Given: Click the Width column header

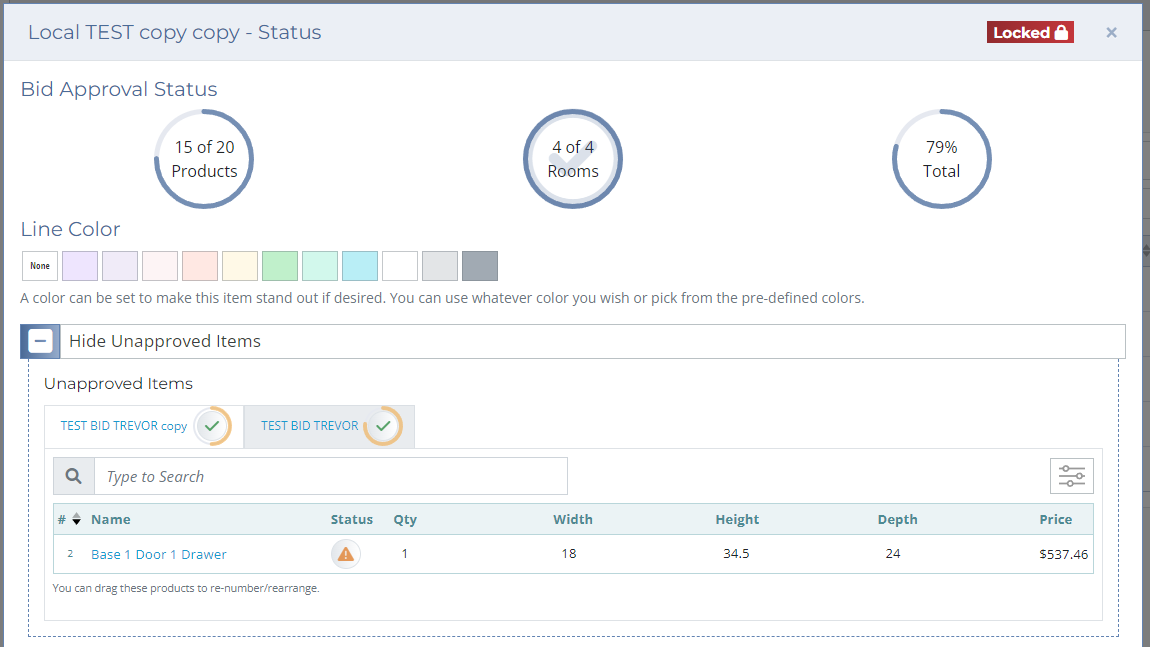Looking at the screenshot, I should [573, 519].
